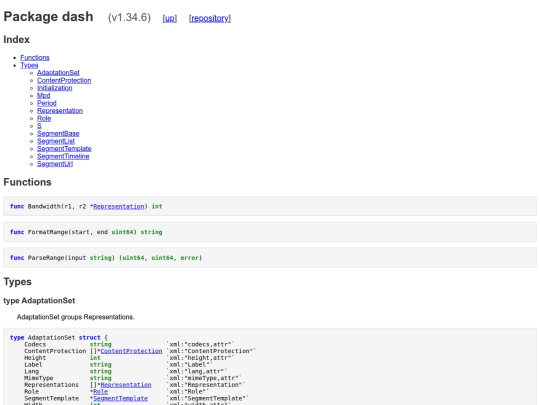This screenshot has width=540, height=405.
Task: Jump to Functions in the index
Action: coord(35,58)
